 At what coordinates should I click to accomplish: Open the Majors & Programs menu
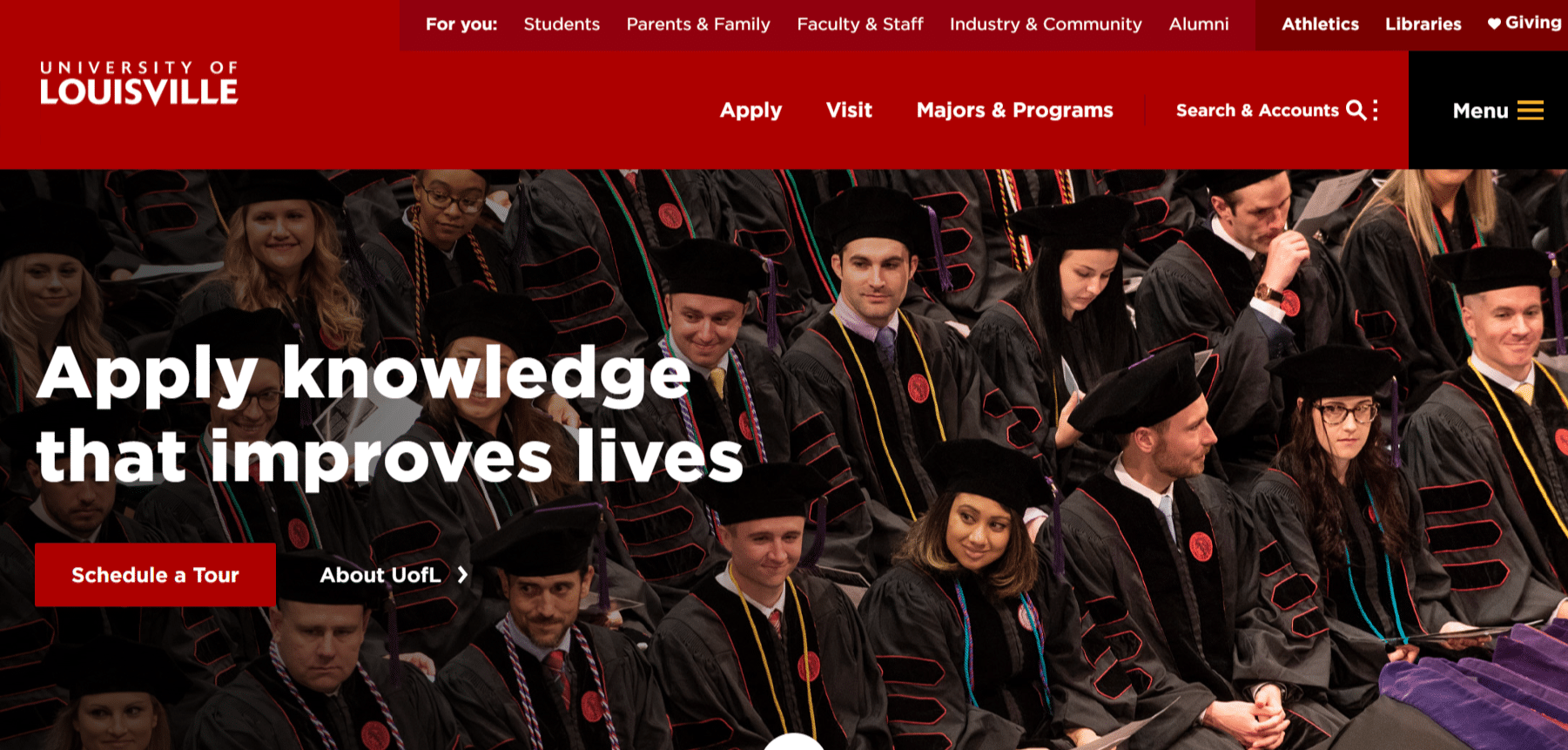pos(1014,110)
